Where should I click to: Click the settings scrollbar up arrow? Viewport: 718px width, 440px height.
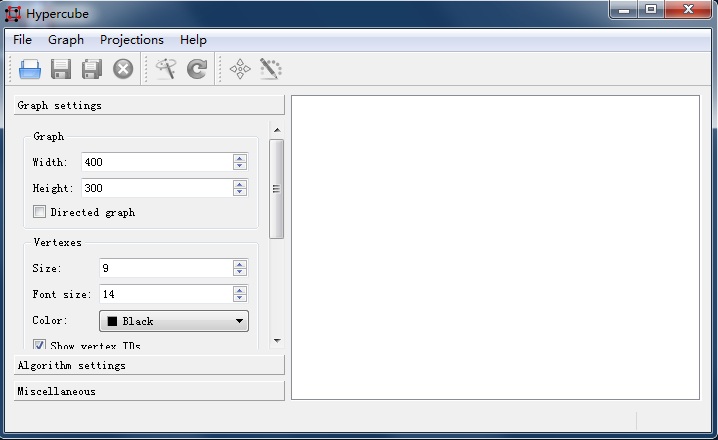click(277, 130)
